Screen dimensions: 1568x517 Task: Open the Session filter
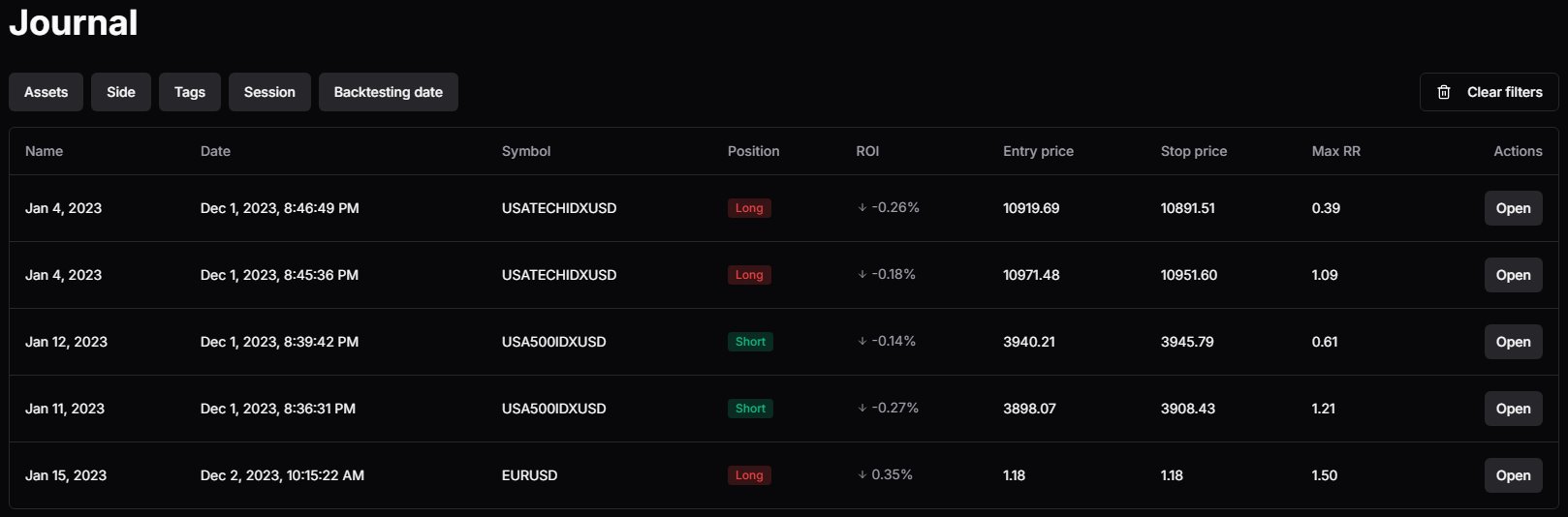coord(269,92)
